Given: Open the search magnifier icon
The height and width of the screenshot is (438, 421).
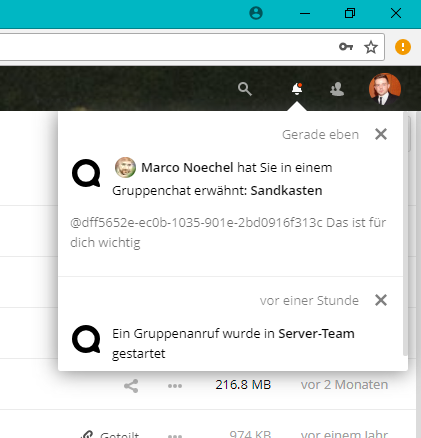Looking at the screenshot, I should coord(245,89).
